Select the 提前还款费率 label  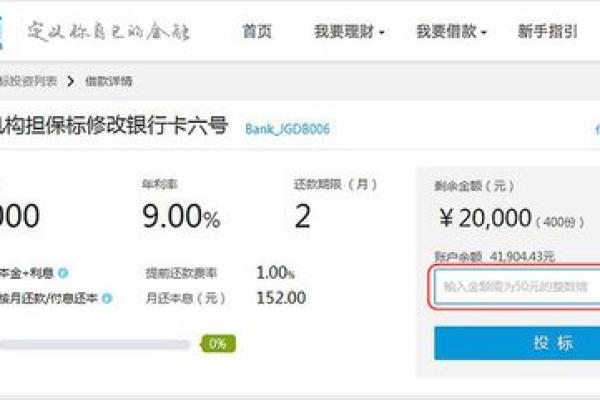181,273
